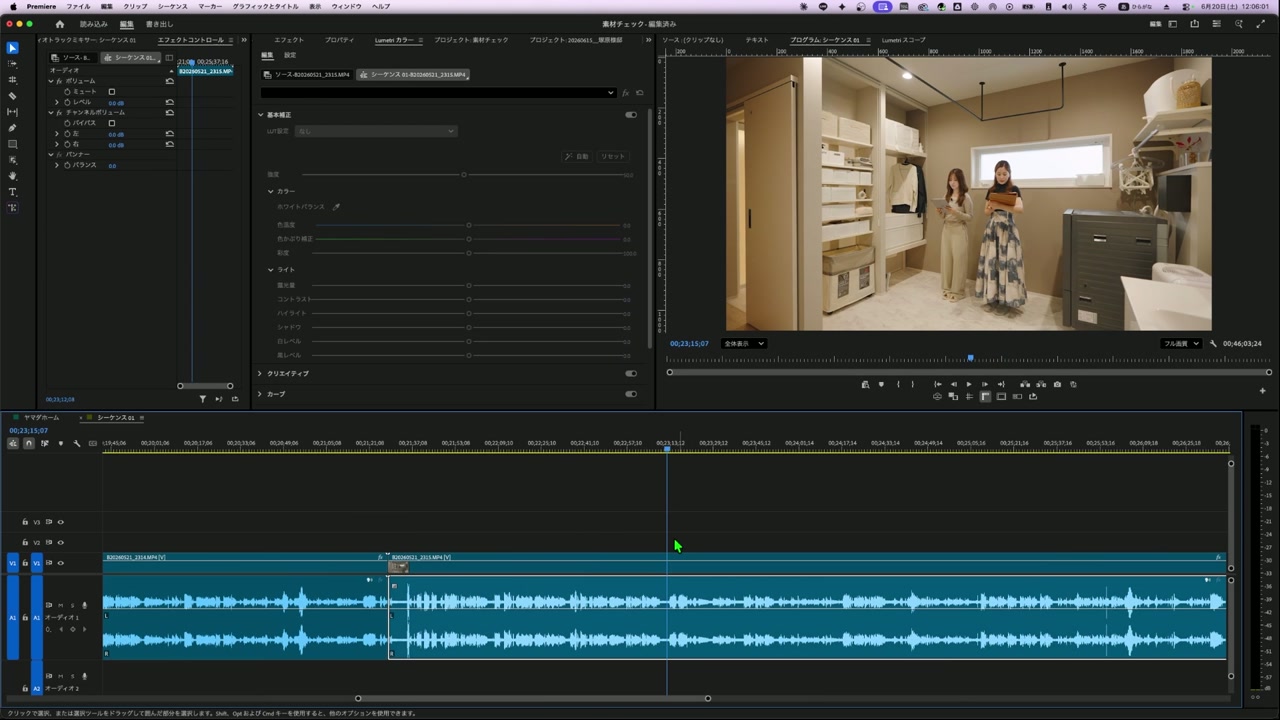This screenshot has height=720, width=1280.
Task: Click the Home icon in the header bar
Action: [59, 24]
